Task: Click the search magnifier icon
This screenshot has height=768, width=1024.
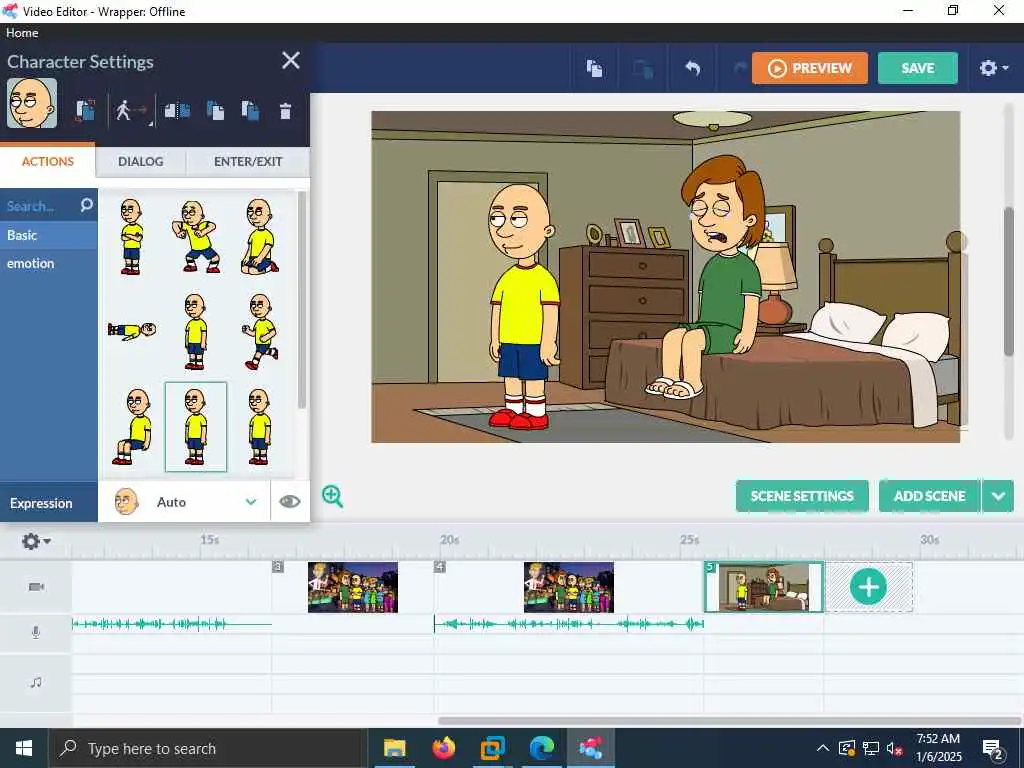Action: 86,205
